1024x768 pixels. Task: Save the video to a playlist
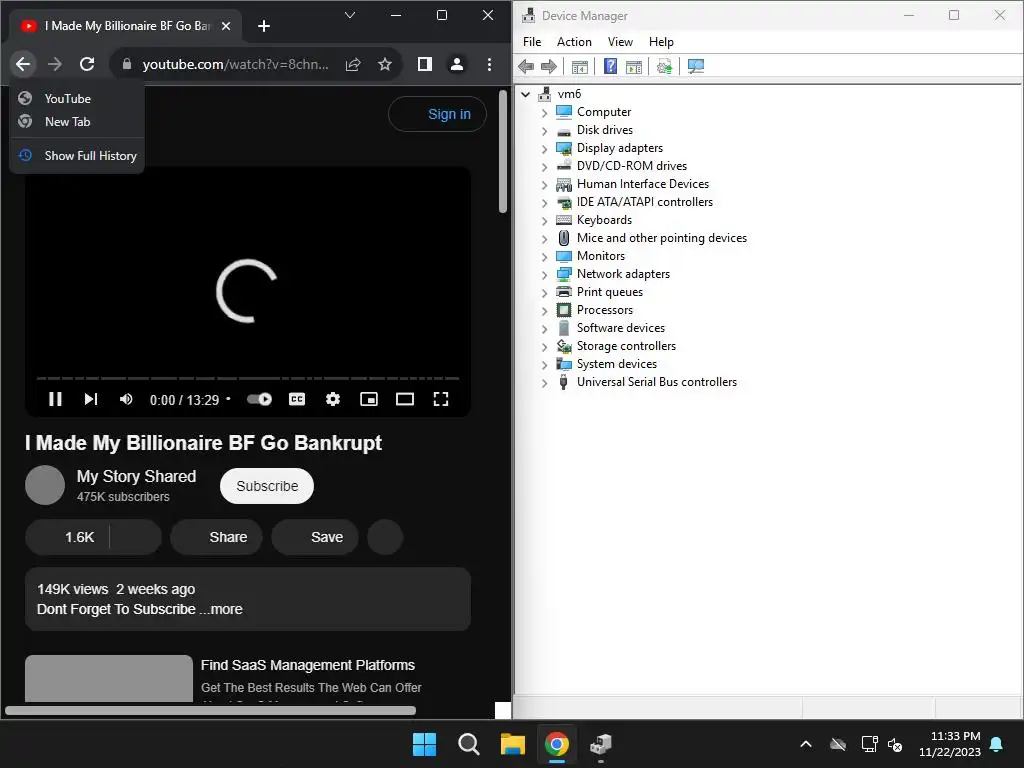coord(315,537)
